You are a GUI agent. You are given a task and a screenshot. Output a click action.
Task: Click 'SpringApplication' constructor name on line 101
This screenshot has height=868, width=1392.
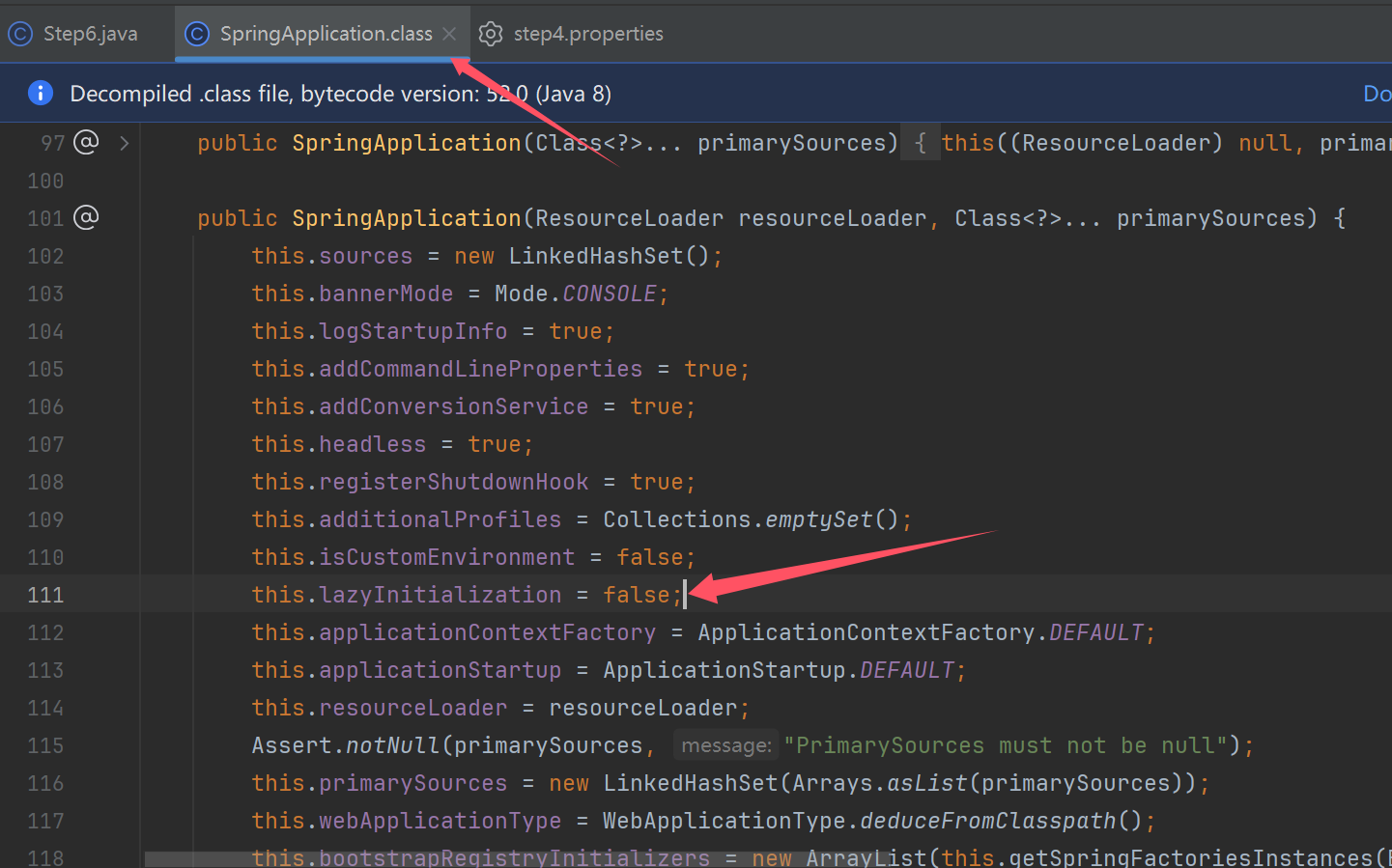407,218
